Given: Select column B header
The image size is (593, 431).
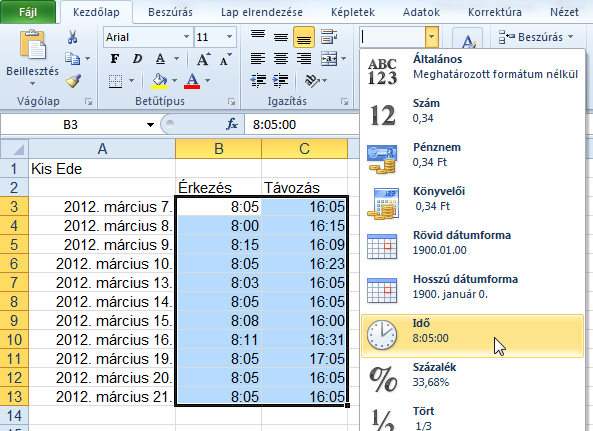Looking at the screenshot, I should (219, 149).
